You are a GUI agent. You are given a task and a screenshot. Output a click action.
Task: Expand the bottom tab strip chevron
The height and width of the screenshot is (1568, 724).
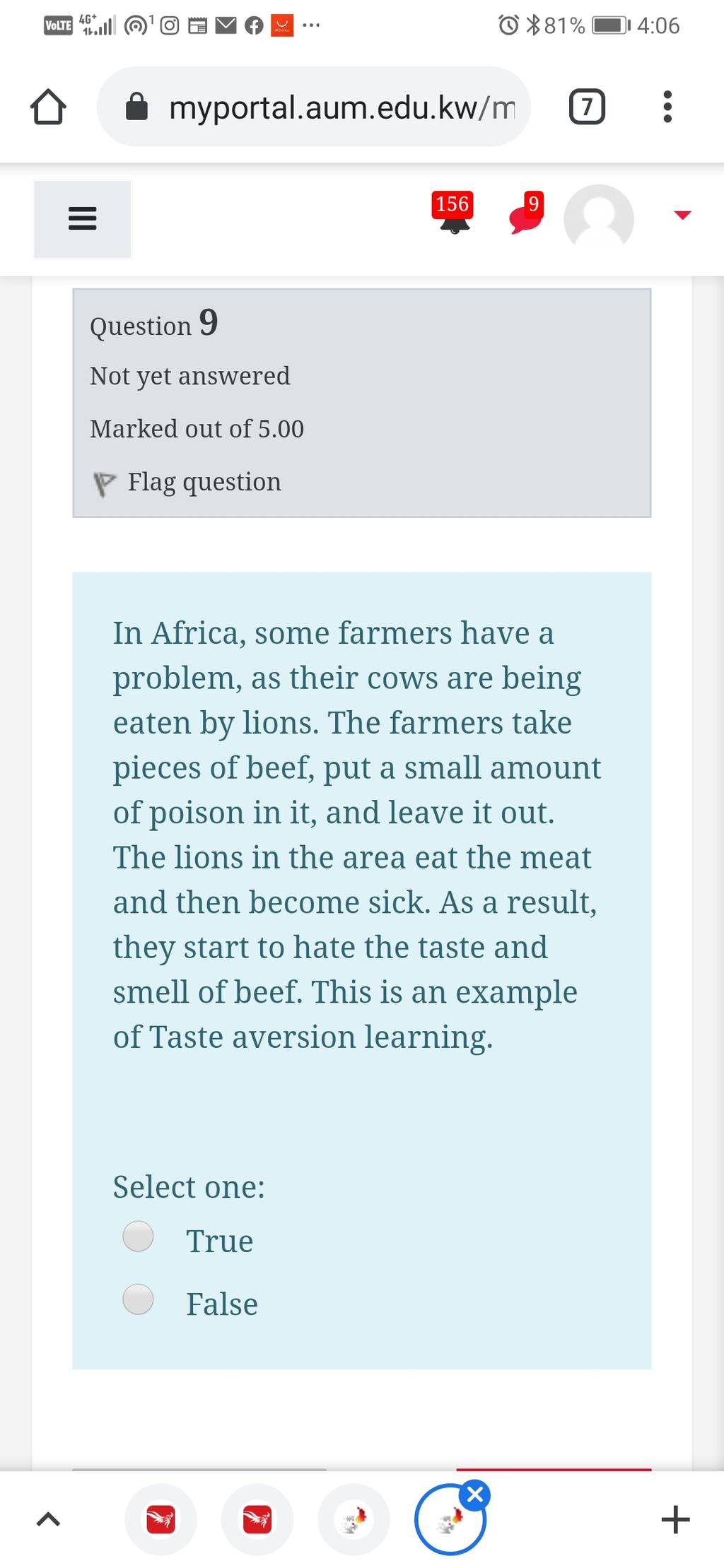[47, 1519]
